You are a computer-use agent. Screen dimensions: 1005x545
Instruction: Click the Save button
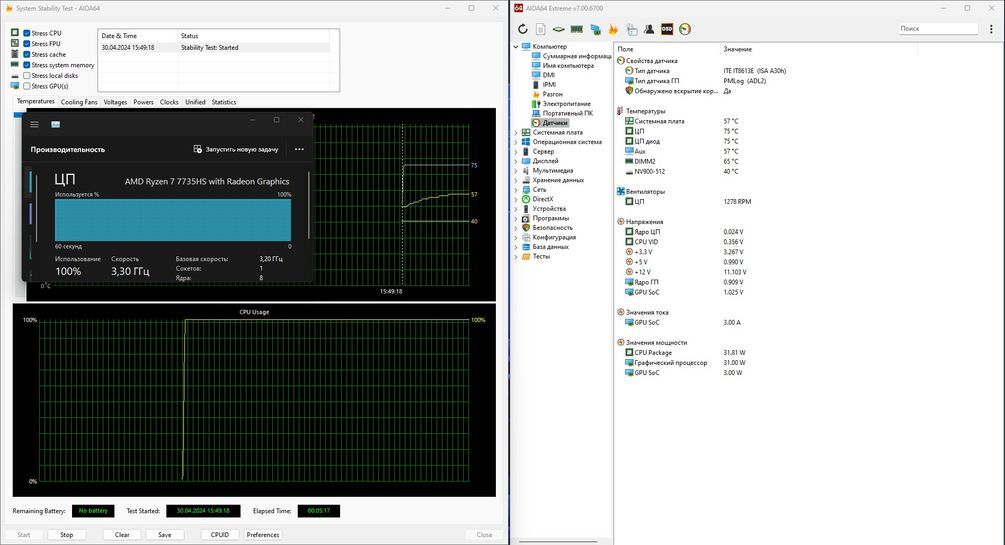coord(165,534)
